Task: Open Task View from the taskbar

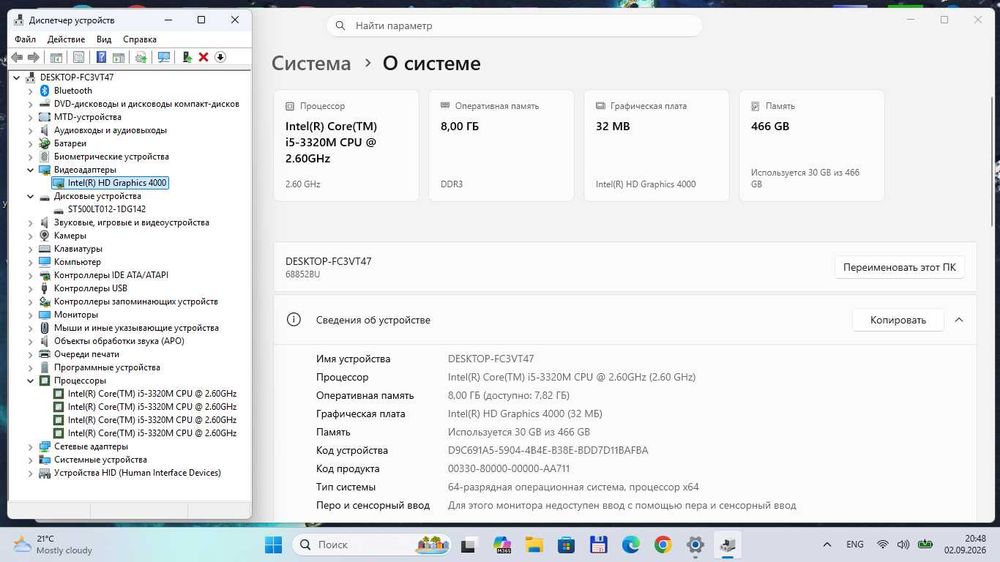Action: [x=468, y=545]
